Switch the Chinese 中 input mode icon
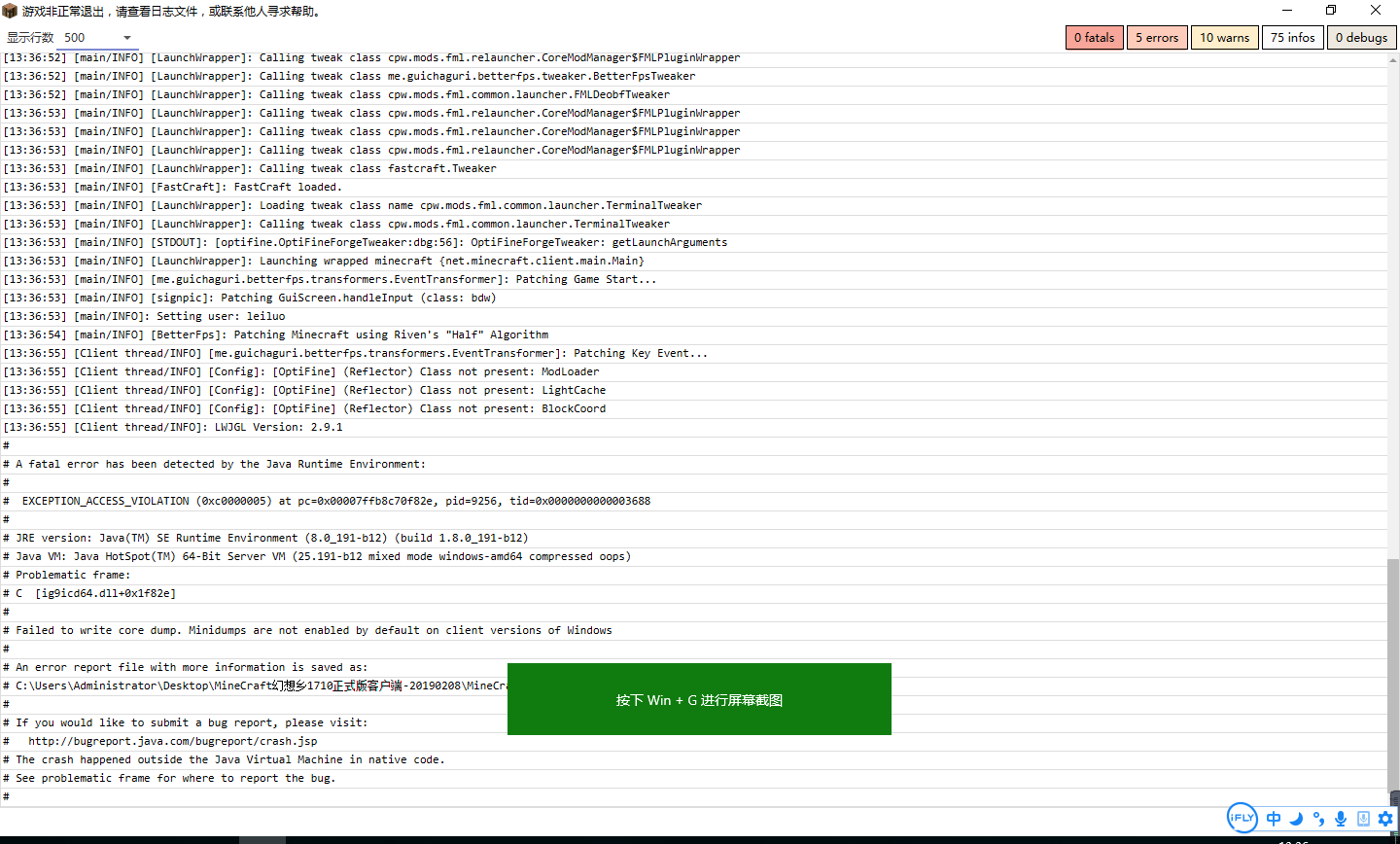The width and height of the screenshot is (1400, 844). pyautogui.click(x=1274, y=819)
